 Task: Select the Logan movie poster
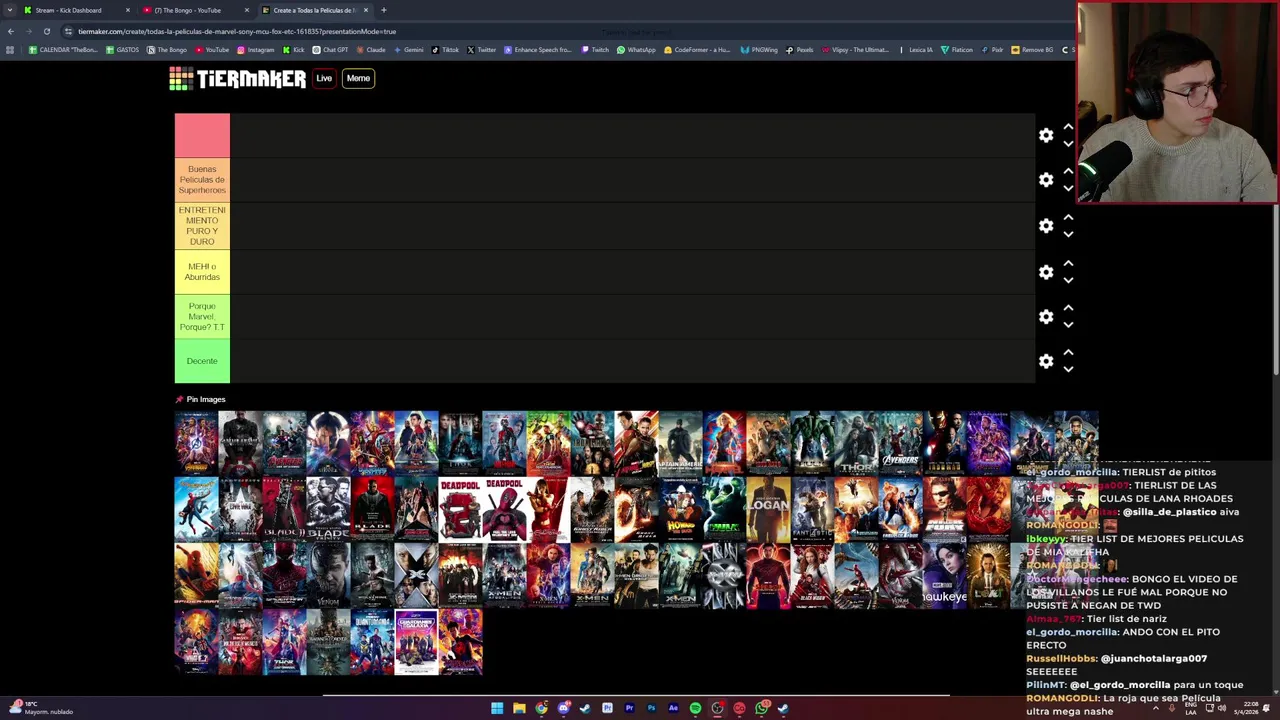768,509
